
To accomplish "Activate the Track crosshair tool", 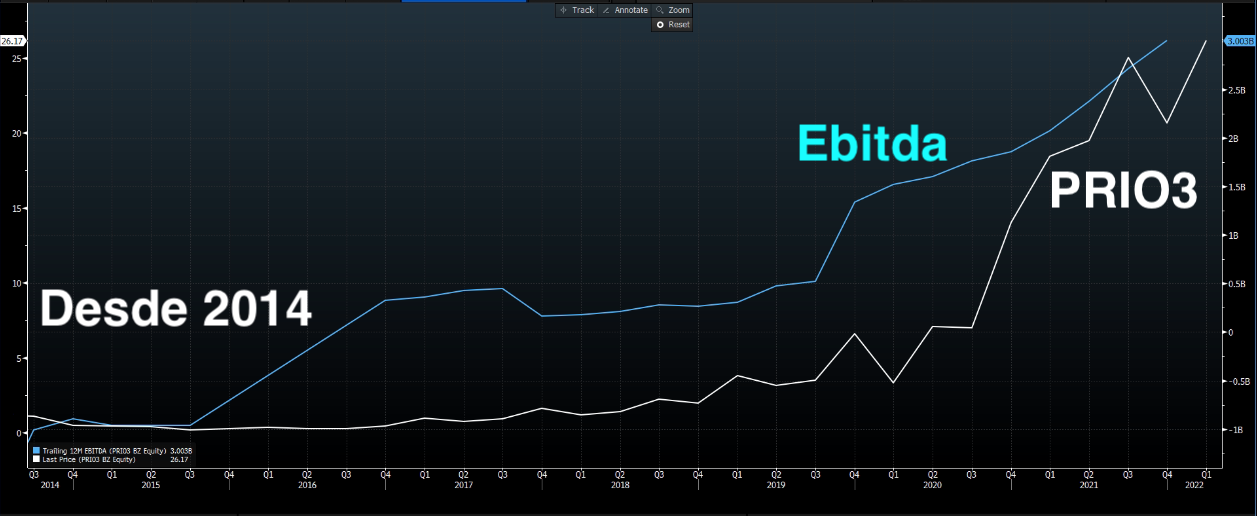I will (x=577, y=10).
